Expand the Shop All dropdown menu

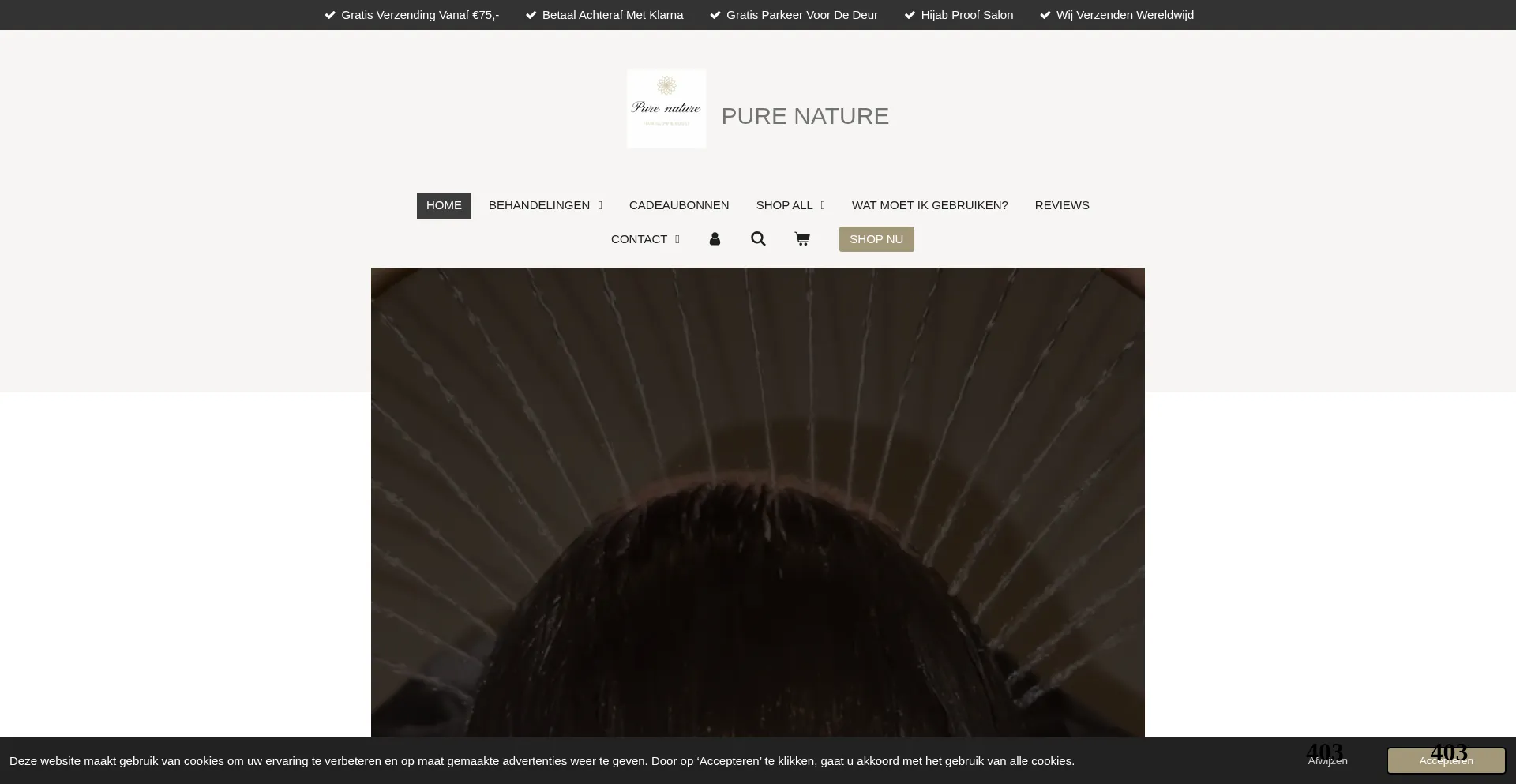coord(790,205)
